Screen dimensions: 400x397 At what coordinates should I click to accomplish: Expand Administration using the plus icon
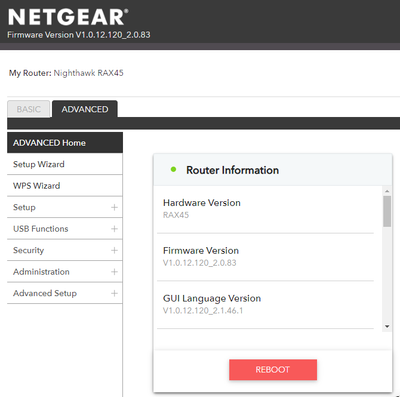pos(114,272)
